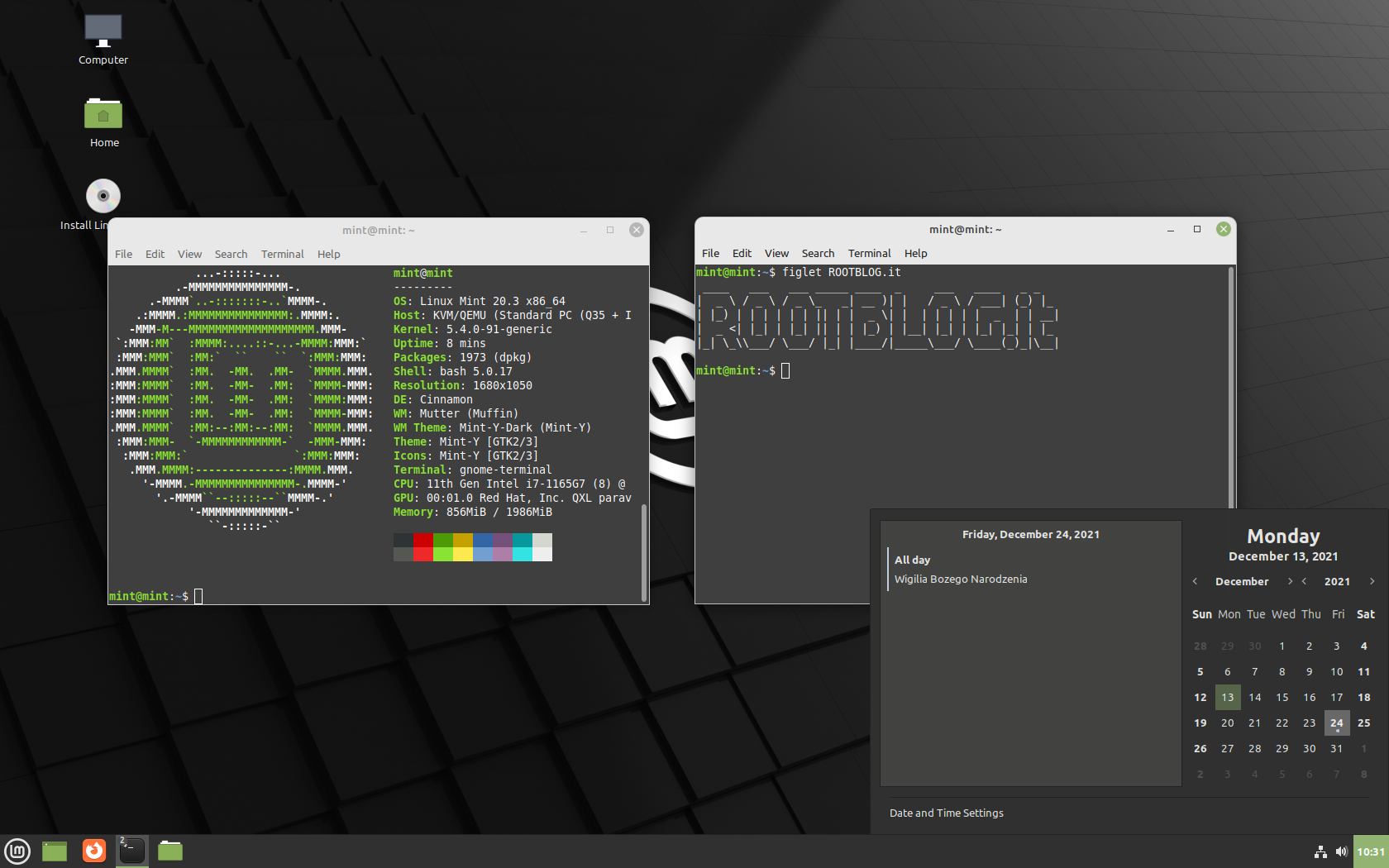Click the volume speaker icon in tray
The image size is (1389, 868).
[x=1342, y=851]
